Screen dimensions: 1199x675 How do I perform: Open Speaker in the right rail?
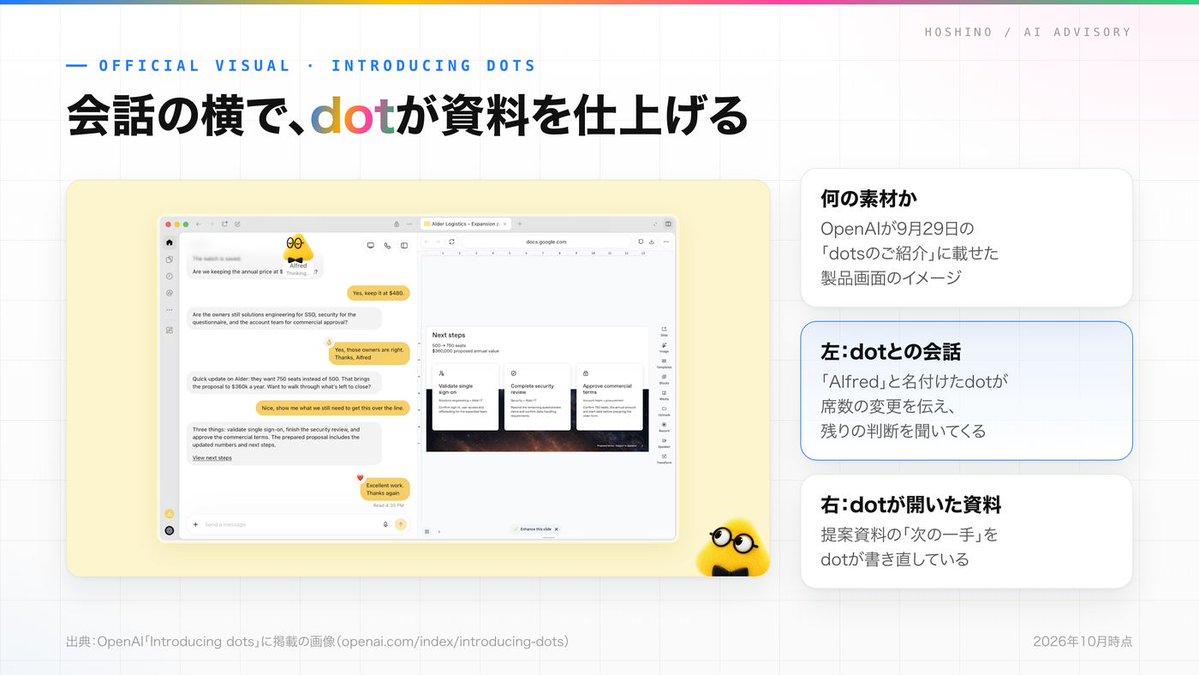pyautogui.click(x=664, y=443)
